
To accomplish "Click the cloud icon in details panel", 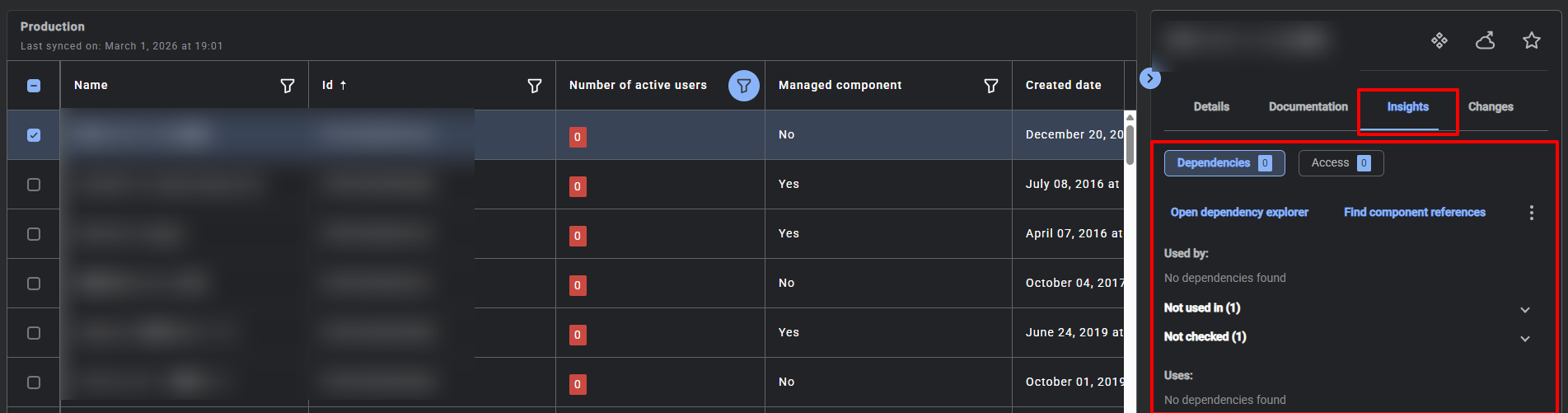I will coord(1485,40).
